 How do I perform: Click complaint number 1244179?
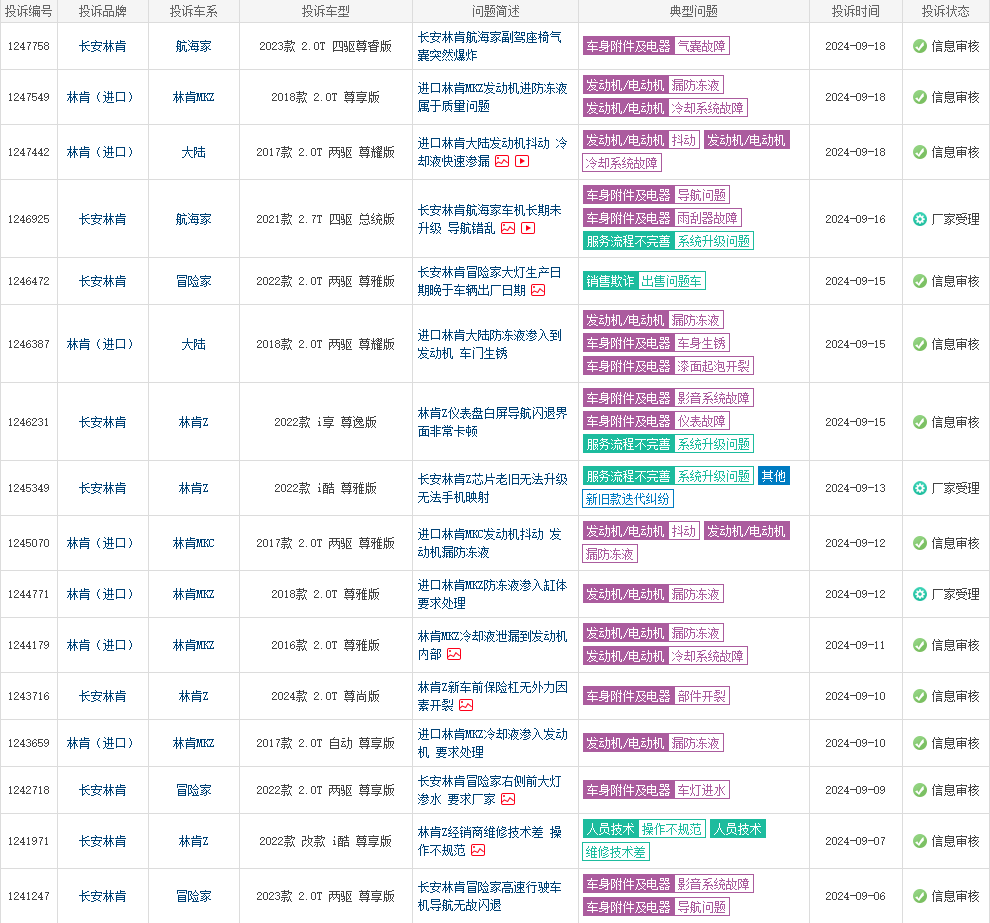[28, 645]
